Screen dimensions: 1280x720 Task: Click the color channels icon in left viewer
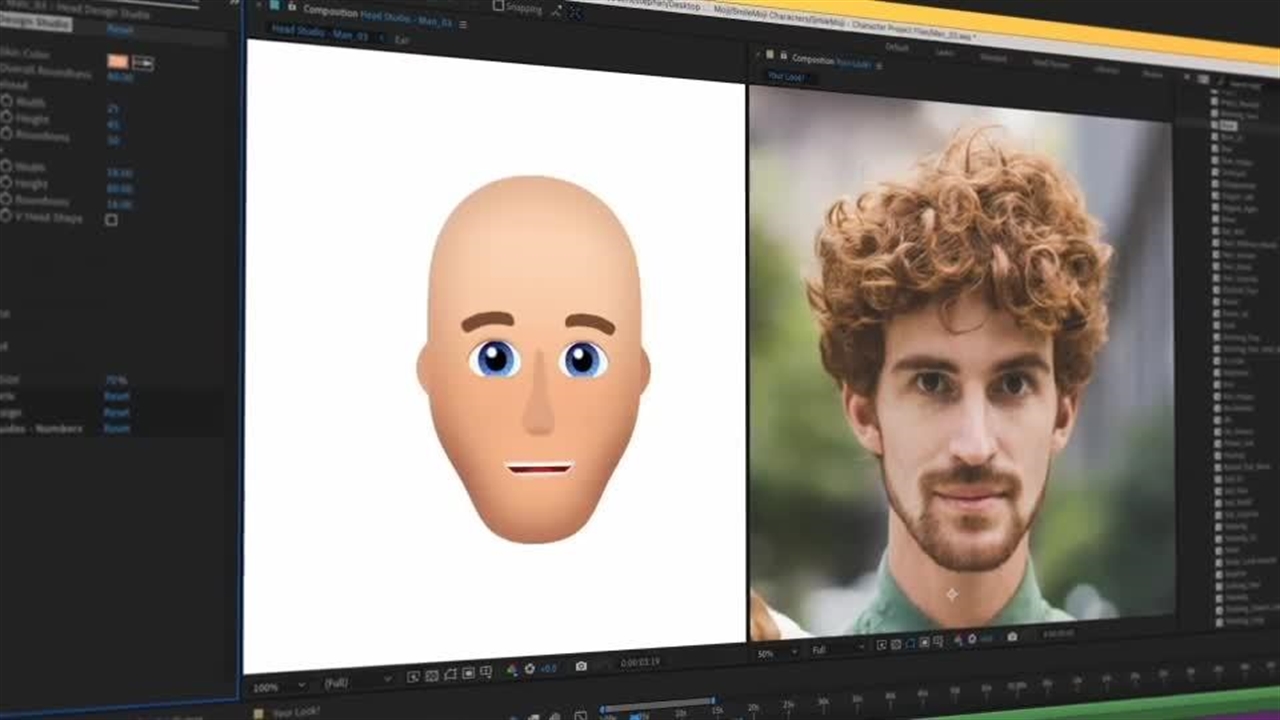512,670
